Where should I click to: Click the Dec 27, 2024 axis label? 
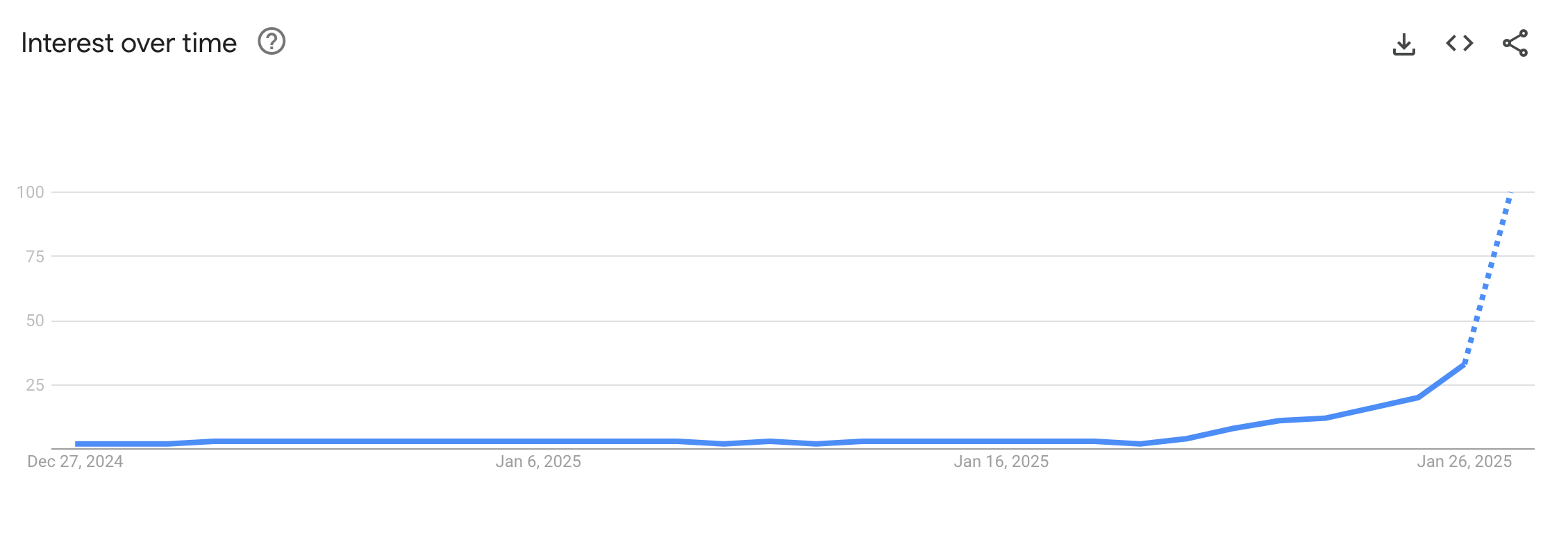point(74,461)
